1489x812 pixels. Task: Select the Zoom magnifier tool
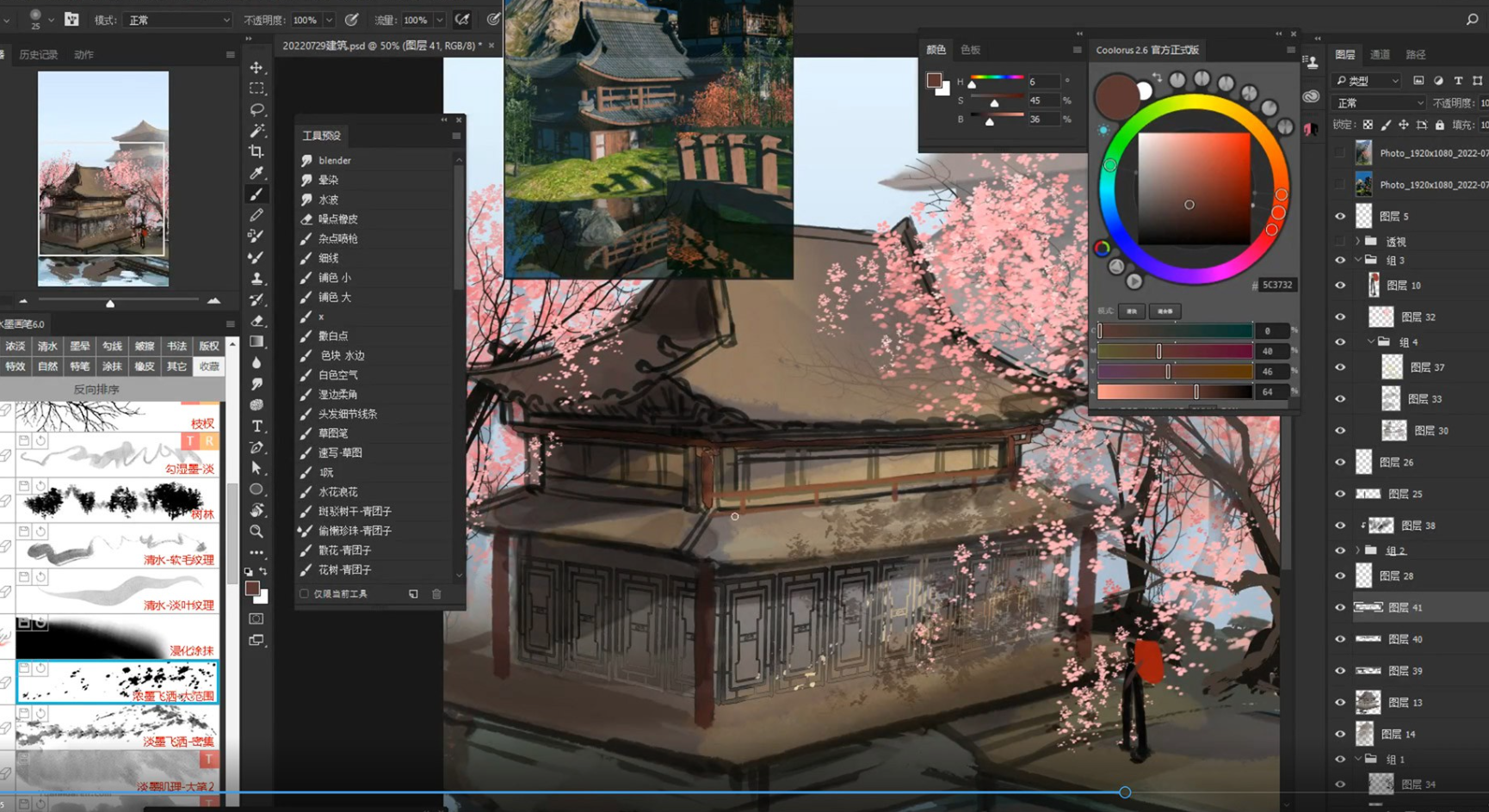pos(256,532)
